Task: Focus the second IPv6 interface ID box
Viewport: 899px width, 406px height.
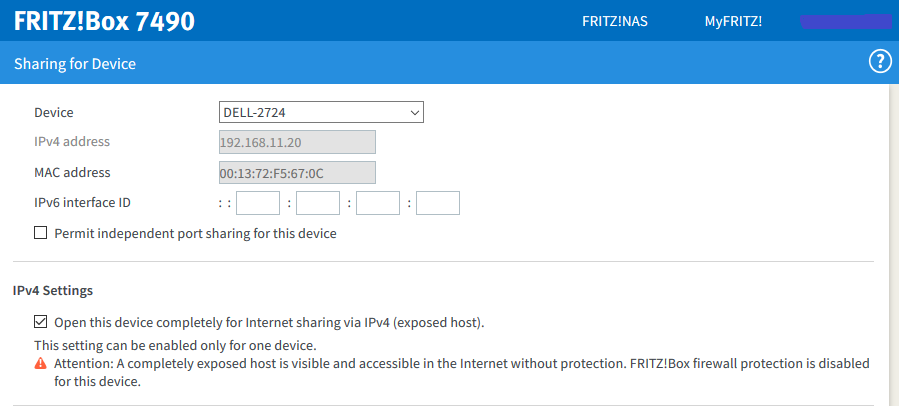Action: (318, 203)
